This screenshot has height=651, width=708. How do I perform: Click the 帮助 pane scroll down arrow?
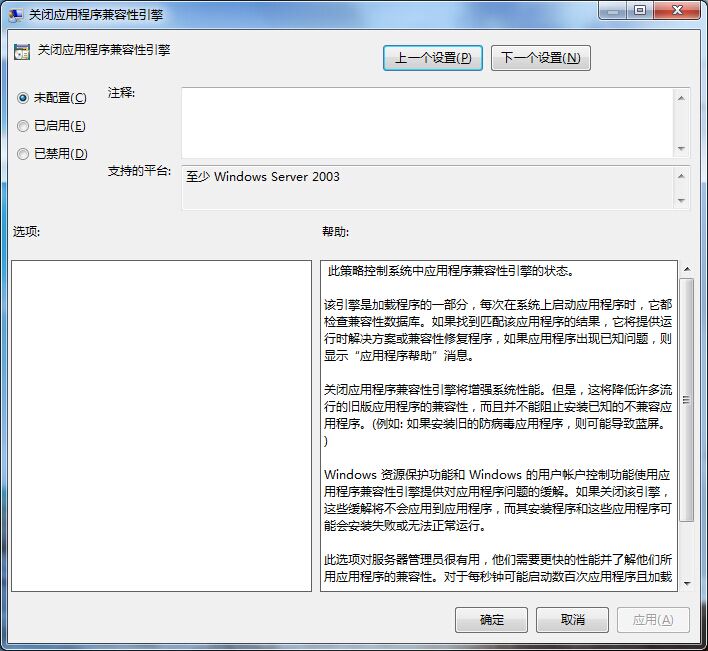coord(687,583)
